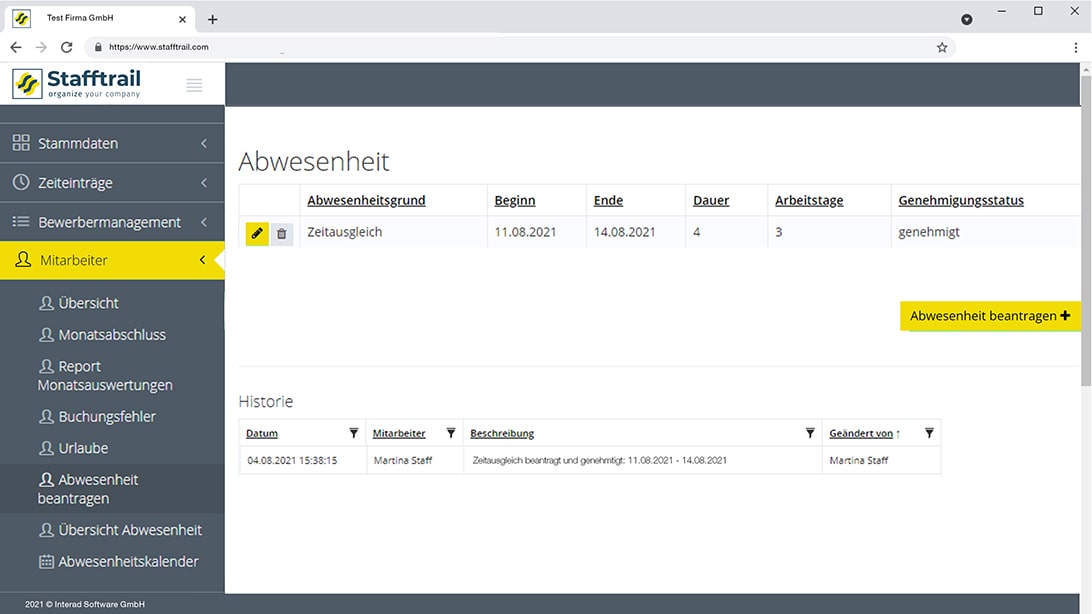Open Zeiteinträge in sidebar

112,182
